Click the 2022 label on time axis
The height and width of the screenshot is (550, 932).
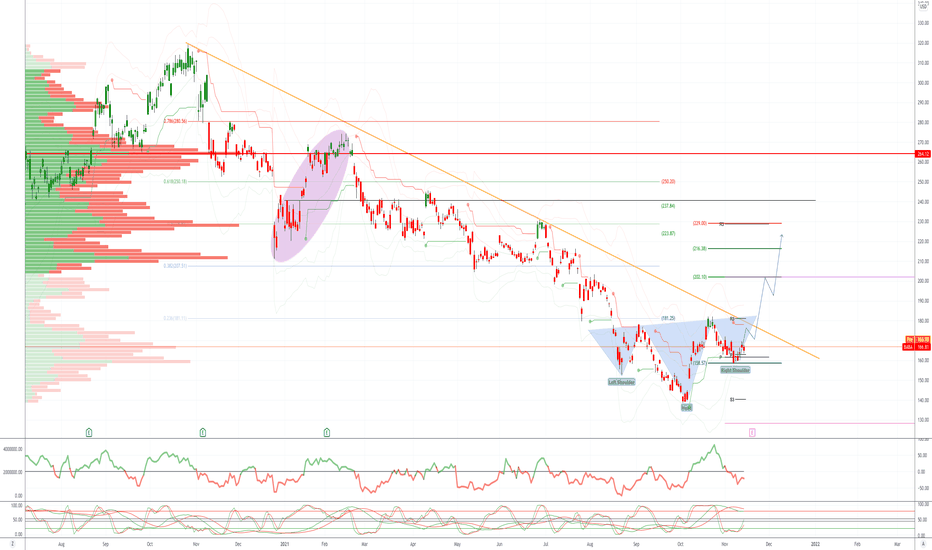[816, 544]
